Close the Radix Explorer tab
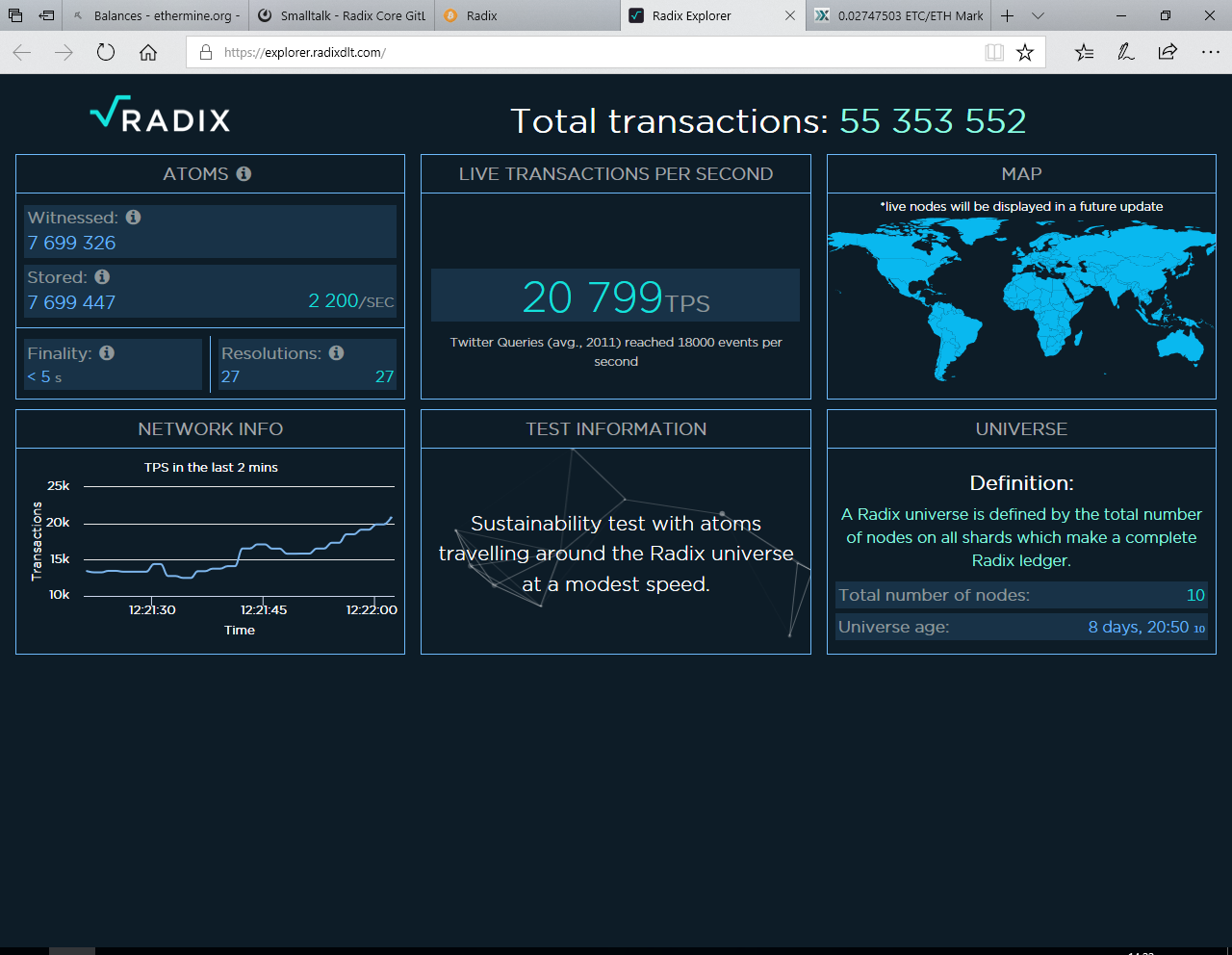The width and height of the screenshot is (1232, 955). pyautogui.click(x=790, y=15)
